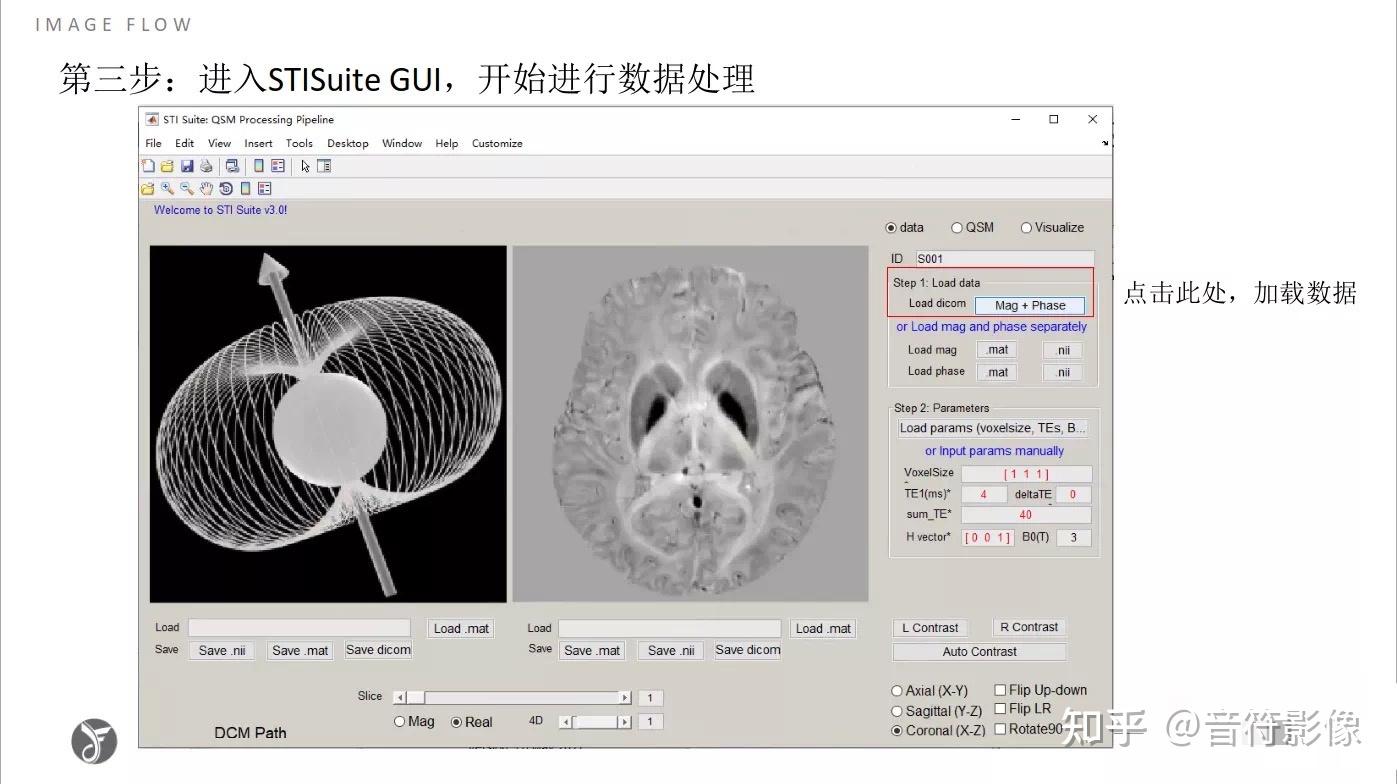Enable the Rotate 3D tool
The height and width of the screenshot is (784, 1397).
click(226, 188)
